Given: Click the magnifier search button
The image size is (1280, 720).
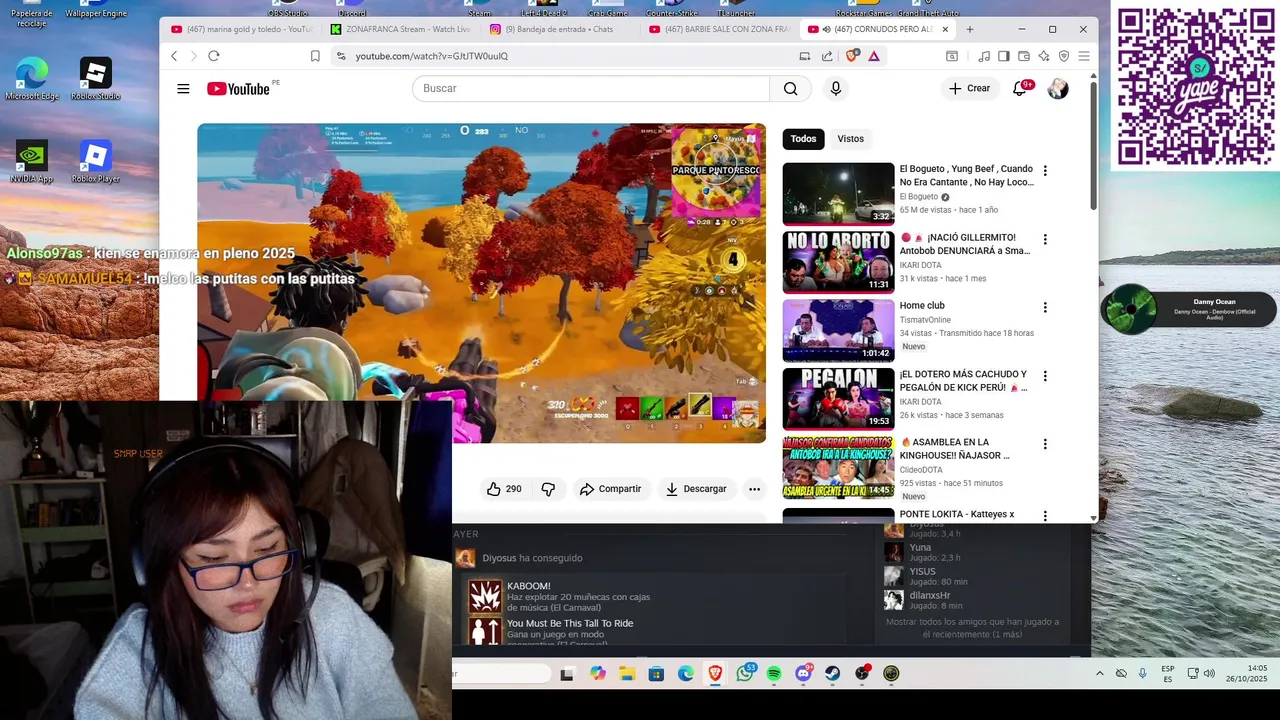Looking at the screenshot, I should point(790,89).
